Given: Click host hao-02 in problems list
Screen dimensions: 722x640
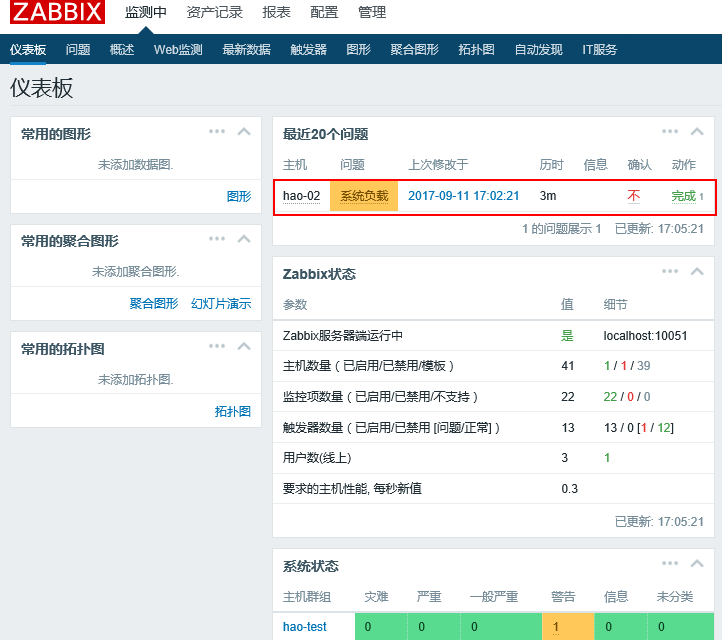Looking at the screenshot, I should [301, 196].
